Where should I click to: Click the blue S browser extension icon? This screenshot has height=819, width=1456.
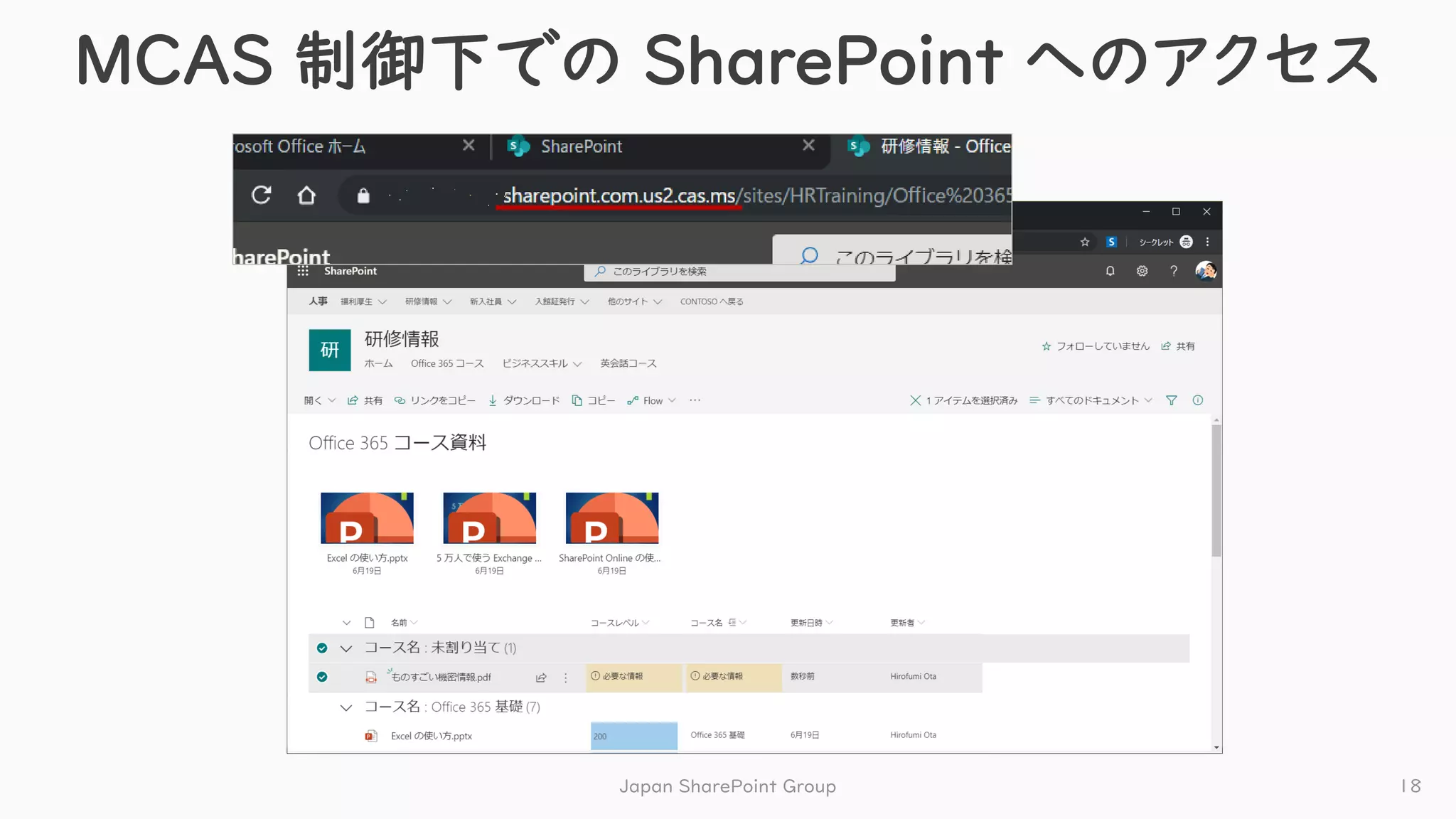(x=1111, y=242)
